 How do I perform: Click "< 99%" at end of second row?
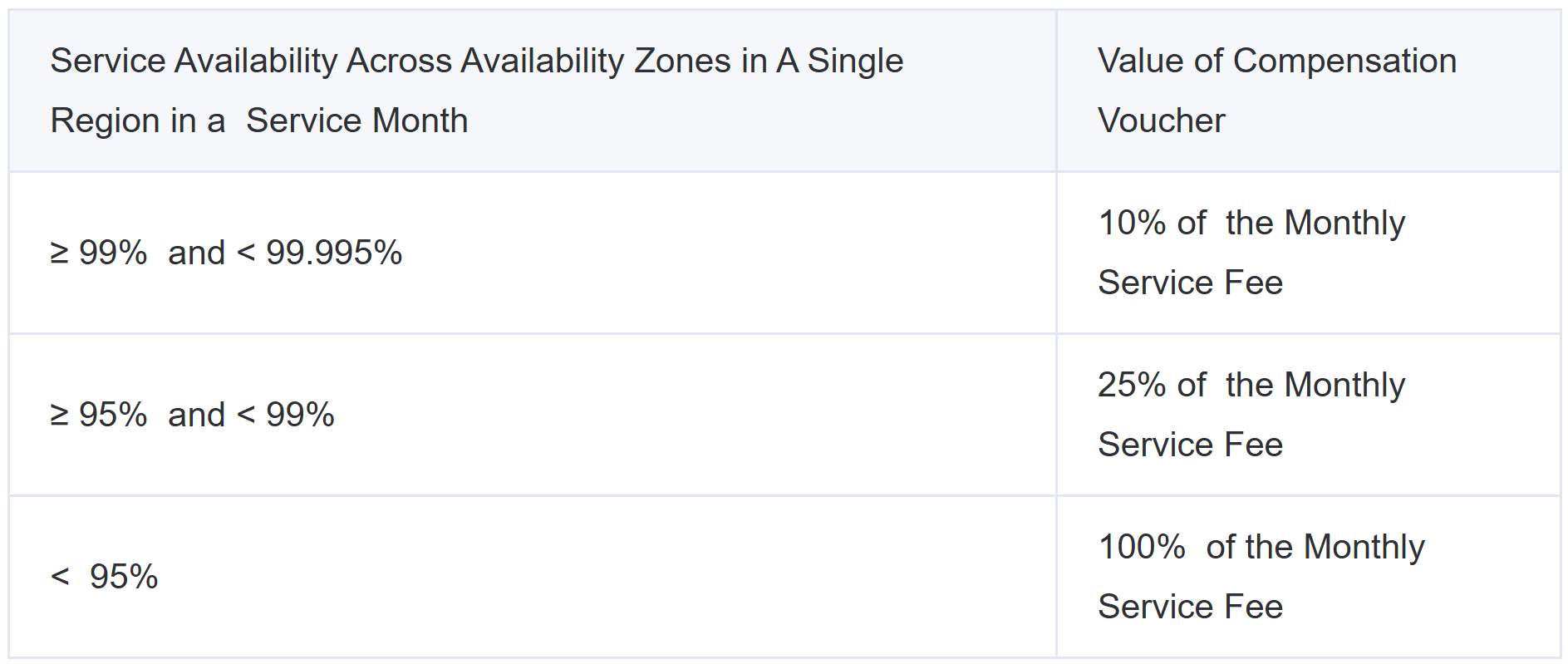pos(286,416)
